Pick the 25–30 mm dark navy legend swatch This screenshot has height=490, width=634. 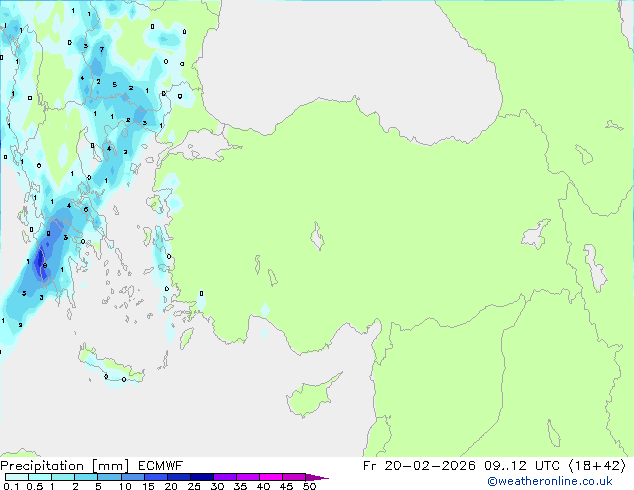pos(201,477)
